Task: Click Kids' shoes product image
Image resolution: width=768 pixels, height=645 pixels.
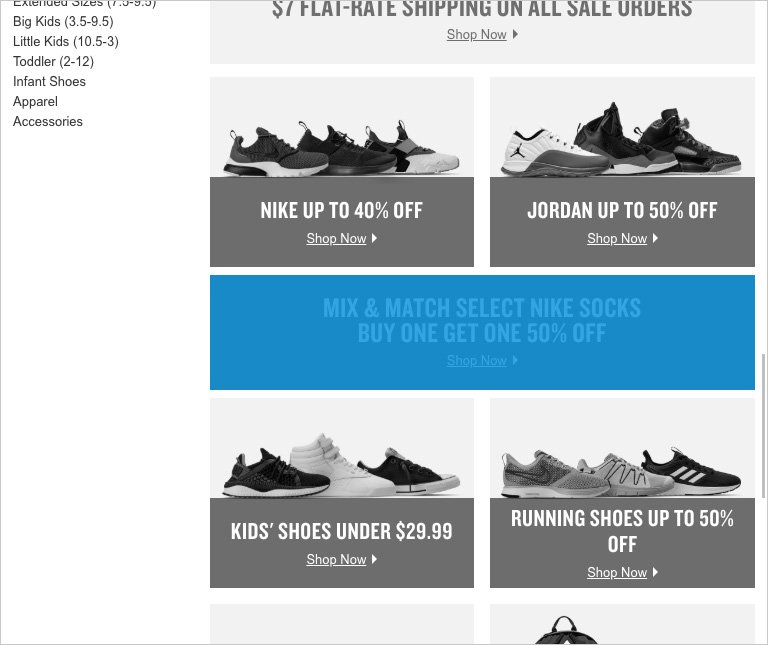Action: coord(342,448)
